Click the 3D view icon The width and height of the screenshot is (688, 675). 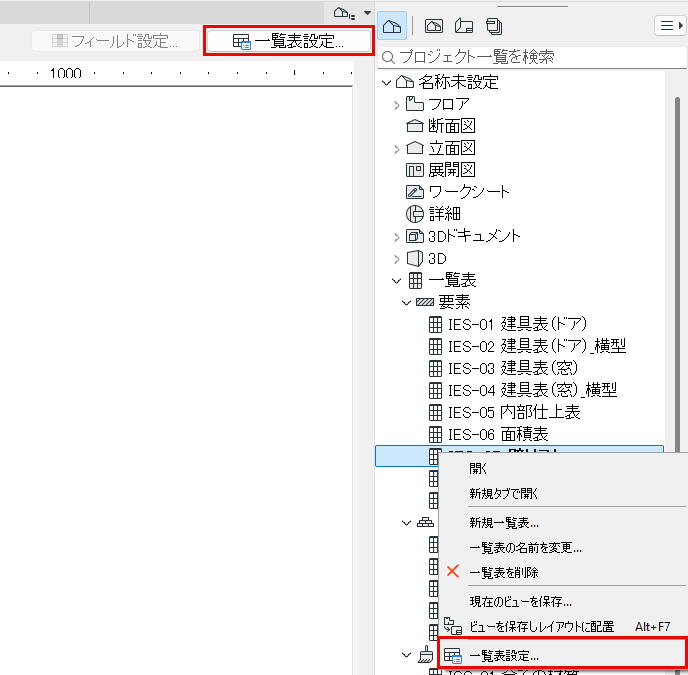(x=415, y=259)
